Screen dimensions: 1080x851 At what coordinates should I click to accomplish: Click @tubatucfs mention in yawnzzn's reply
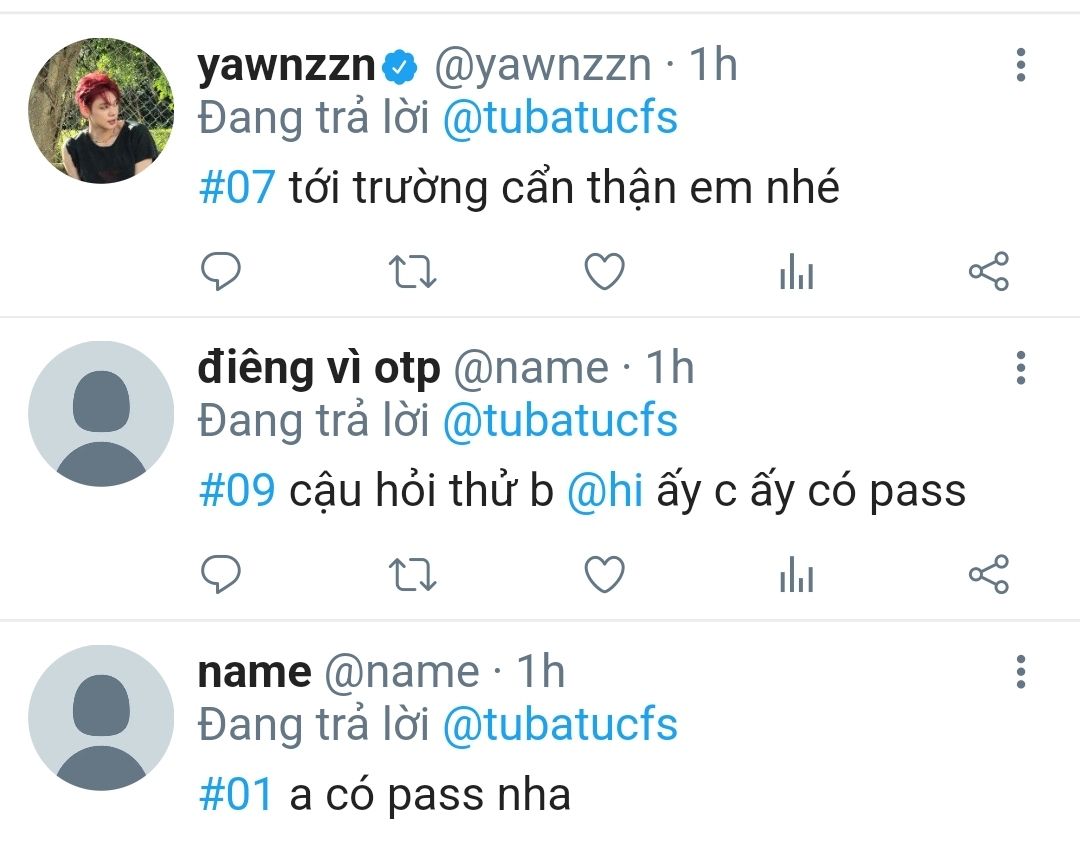coord(560,118)
